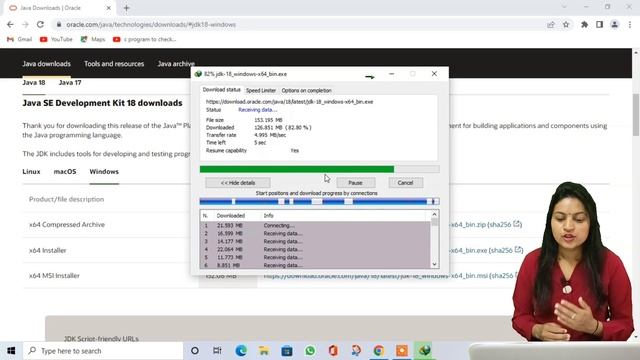Screen dimensions: 640x360
Task: Open the Chrome three-dot menu
Action: 630,24
